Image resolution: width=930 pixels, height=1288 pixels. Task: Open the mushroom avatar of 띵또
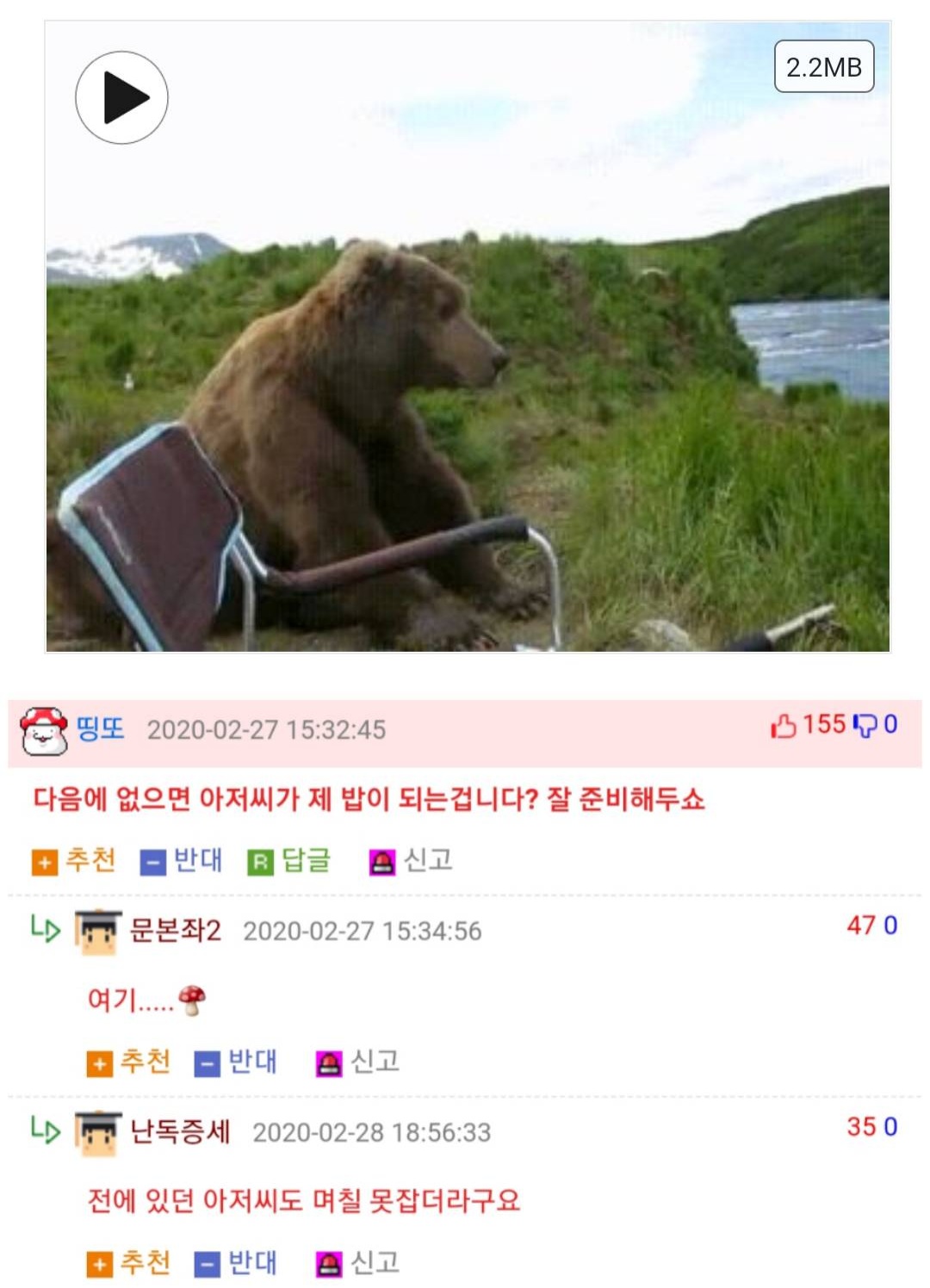44,731
